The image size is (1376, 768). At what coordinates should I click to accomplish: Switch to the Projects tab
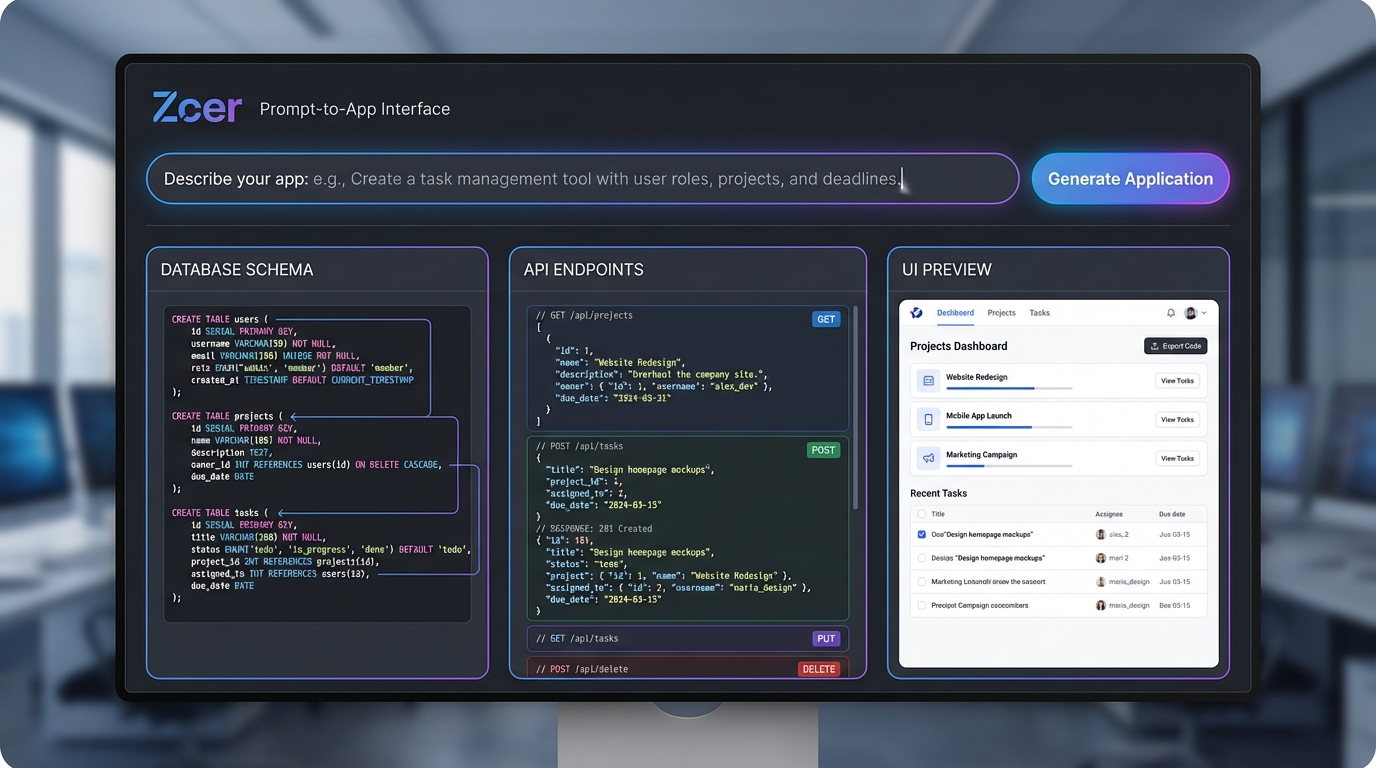tap(1001, 313)
